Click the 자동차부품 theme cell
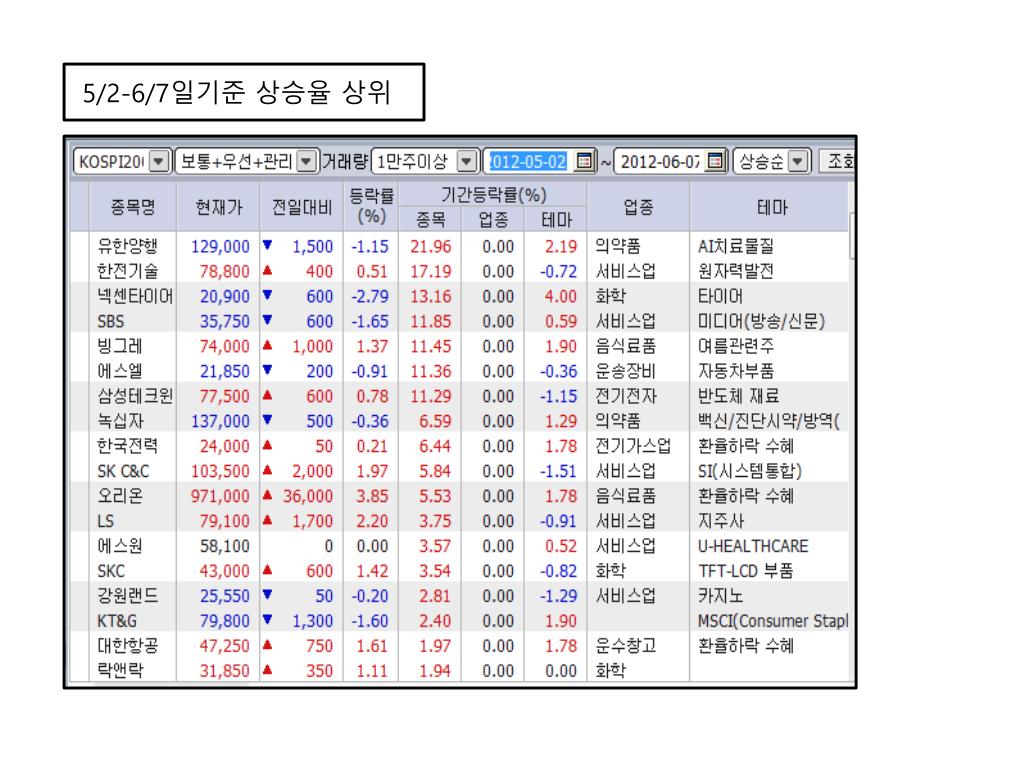This screenshot has width=1024, height=768. click(x=735, y=371)
